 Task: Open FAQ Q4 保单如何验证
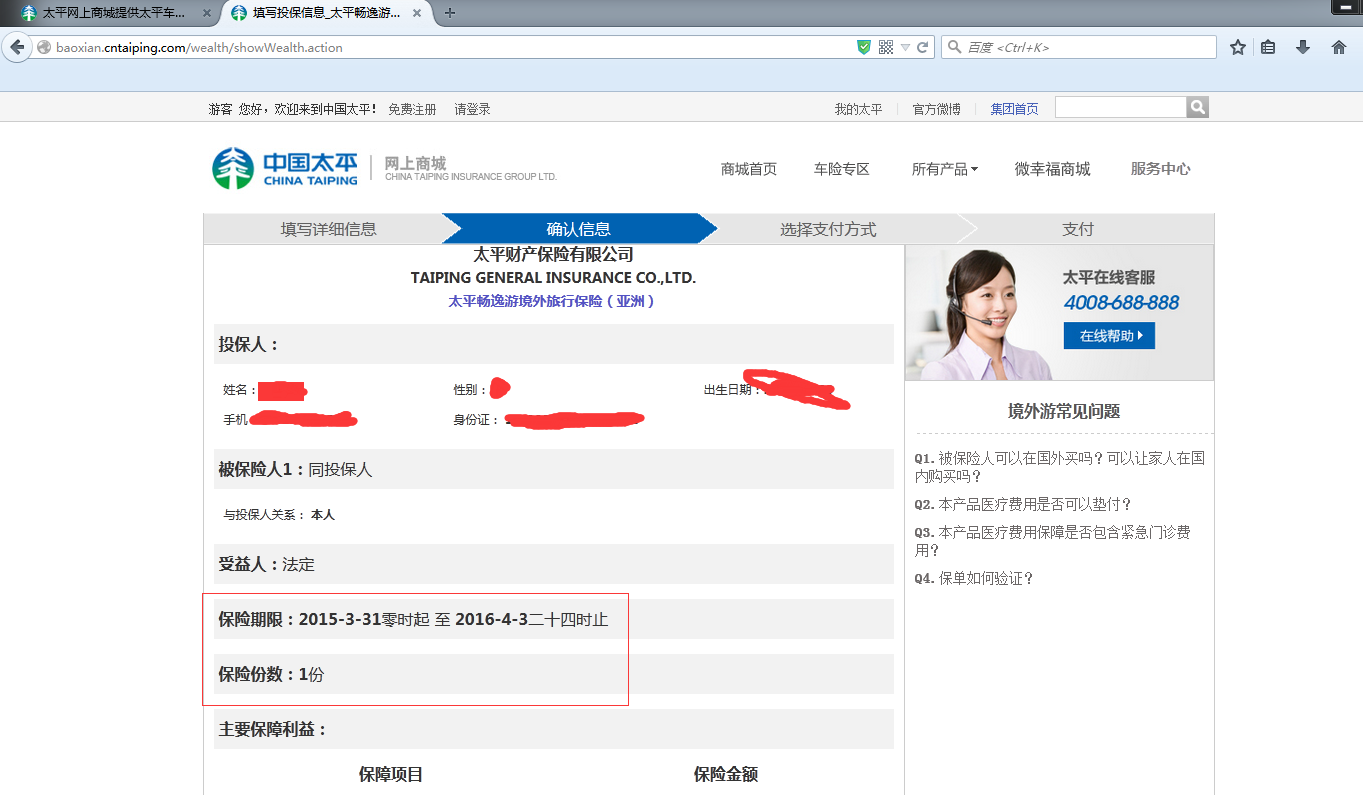click(x=974, y=578)
